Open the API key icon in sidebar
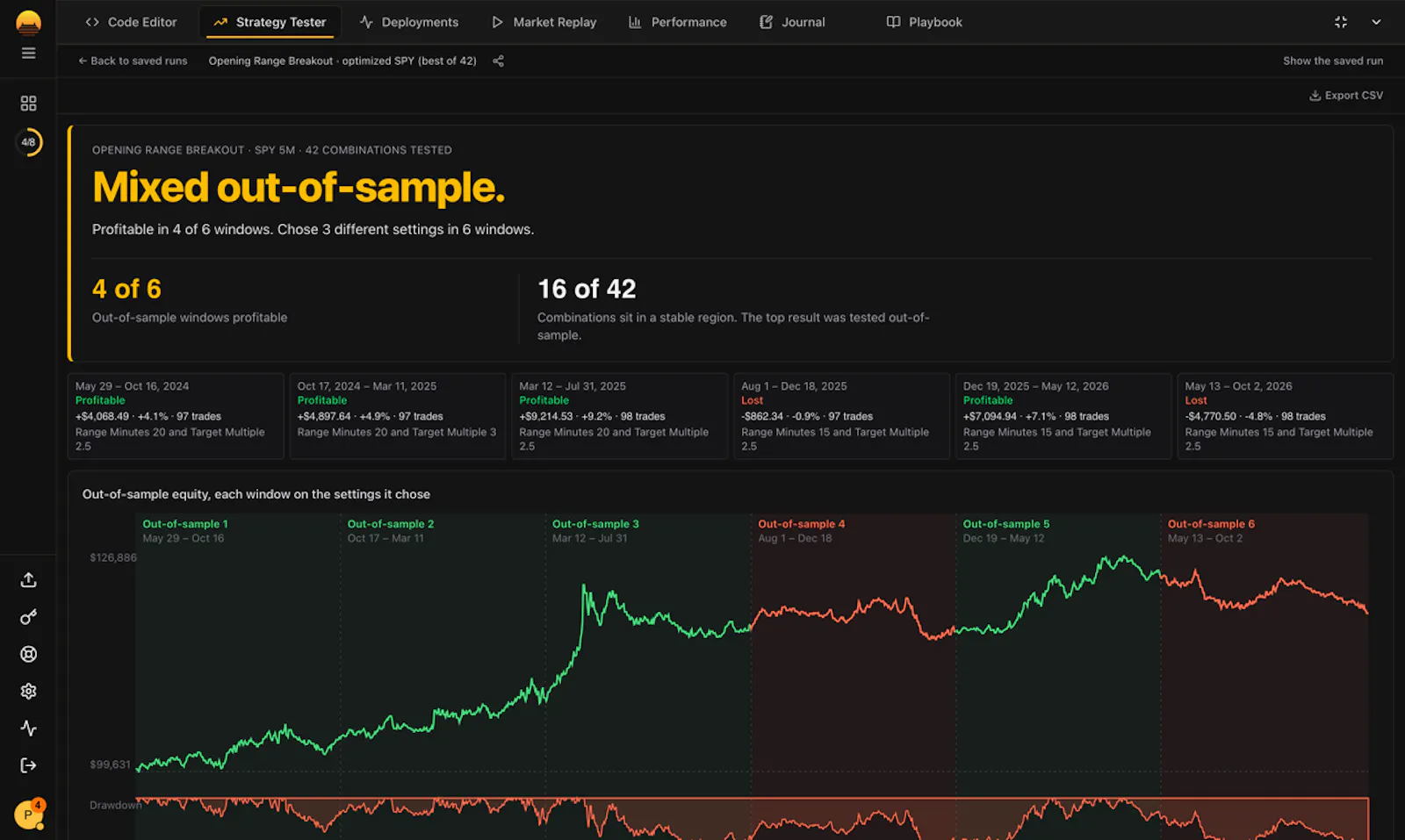 28,617
